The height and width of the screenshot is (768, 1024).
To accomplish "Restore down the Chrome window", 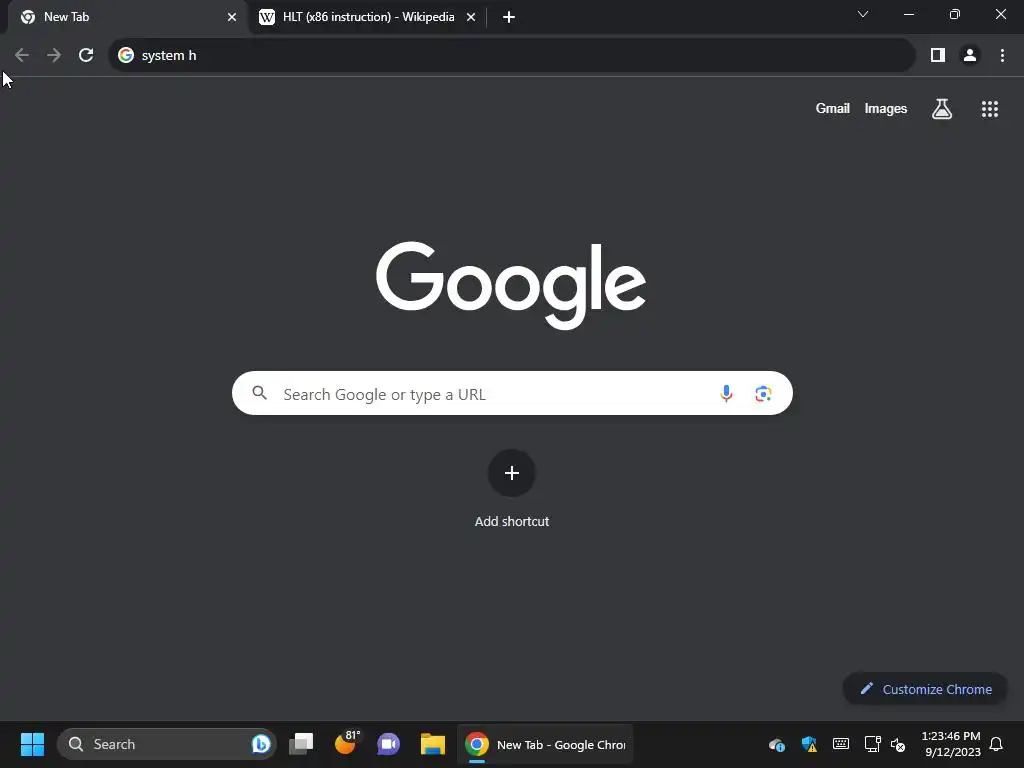I will [955, 14].
